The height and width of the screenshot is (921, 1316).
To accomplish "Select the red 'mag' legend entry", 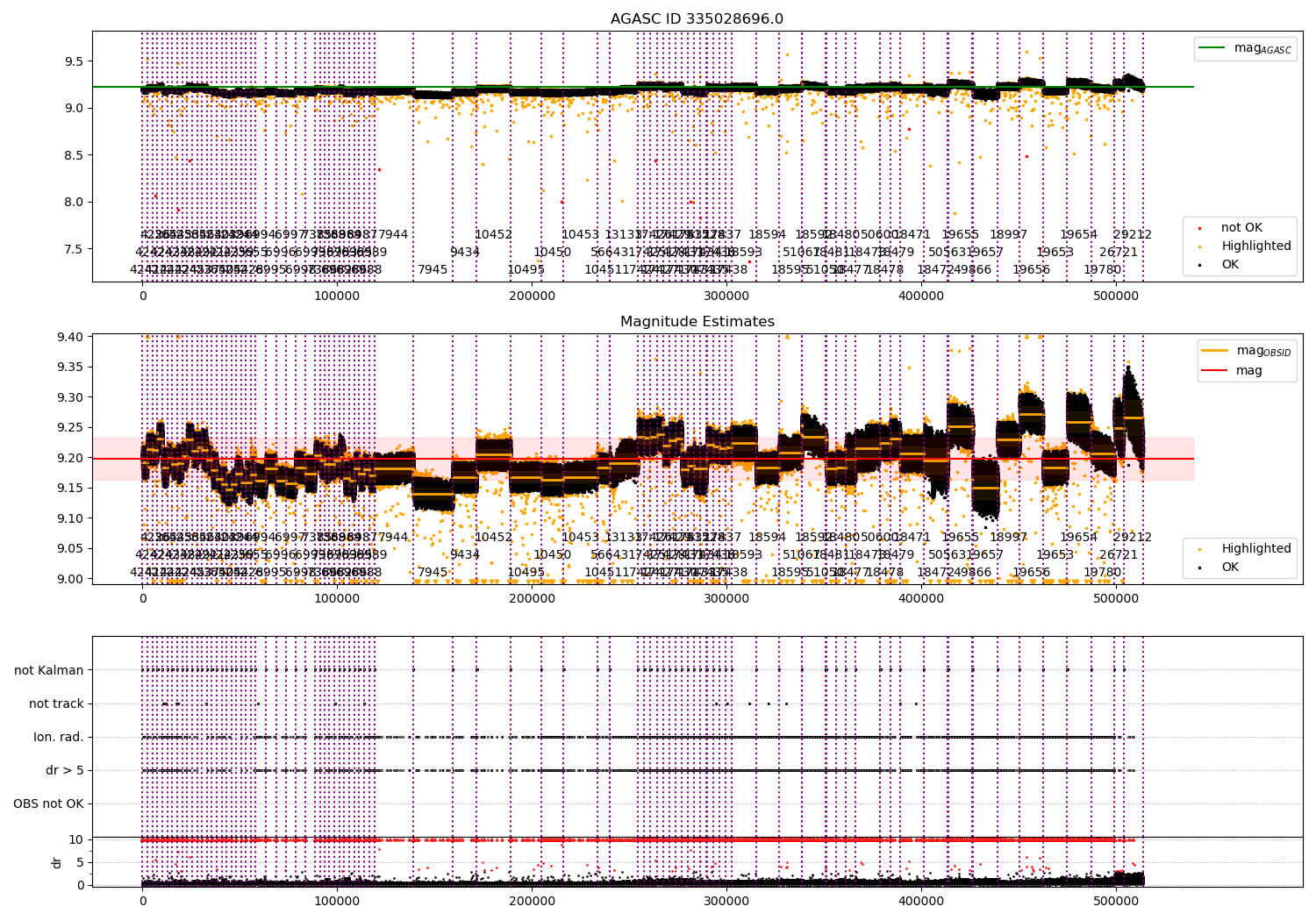I will [x=1233, y=371].
